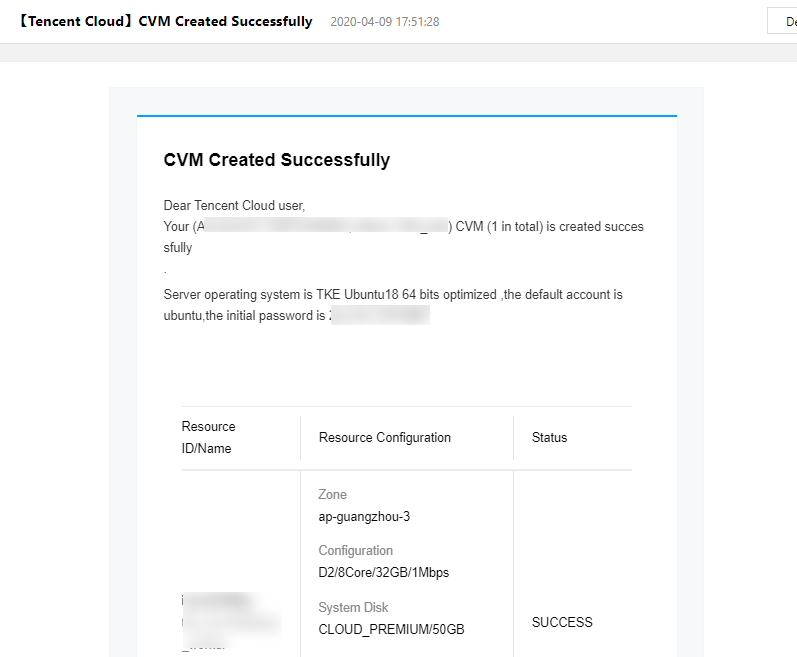Image resolution: width=797 pixels, height=657 pixels.
Task: Click the timestamp 2020-04-09 17:51:28
Action: pyautogui.click(x=385, y=22)
